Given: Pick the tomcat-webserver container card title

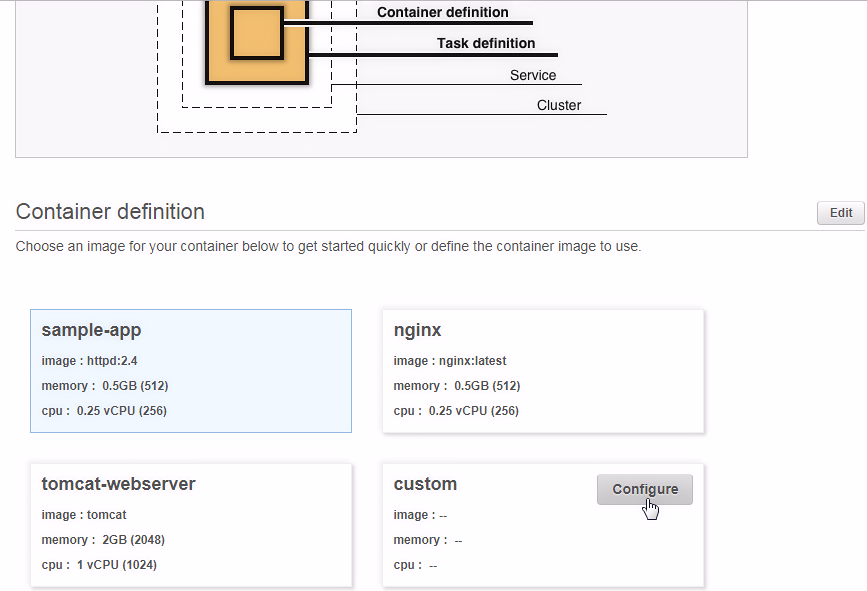Looking at the screenshot, I should [x=118, y=484].
